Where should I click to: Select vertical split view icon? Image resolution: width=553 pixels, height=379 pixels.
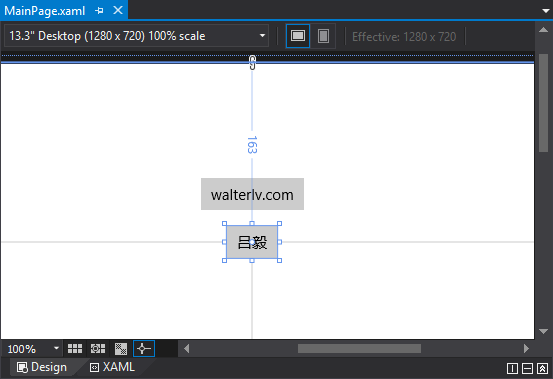[x=512, y=368]
